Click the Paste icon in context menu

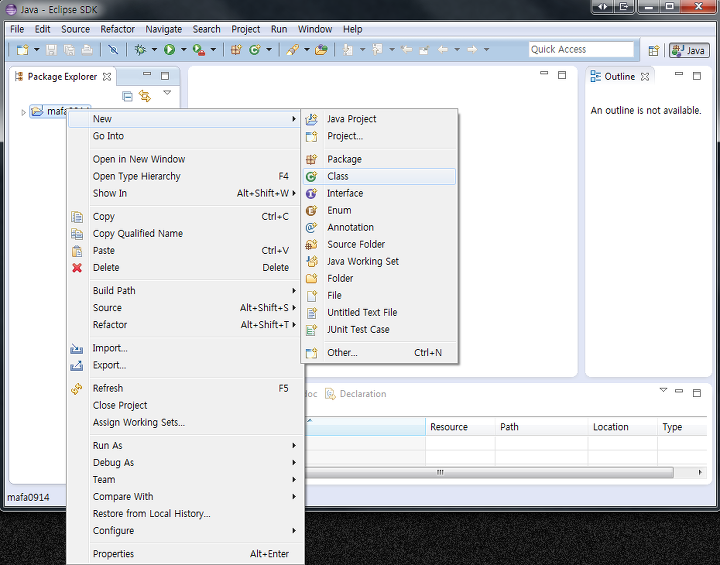[x=77, y=251]
